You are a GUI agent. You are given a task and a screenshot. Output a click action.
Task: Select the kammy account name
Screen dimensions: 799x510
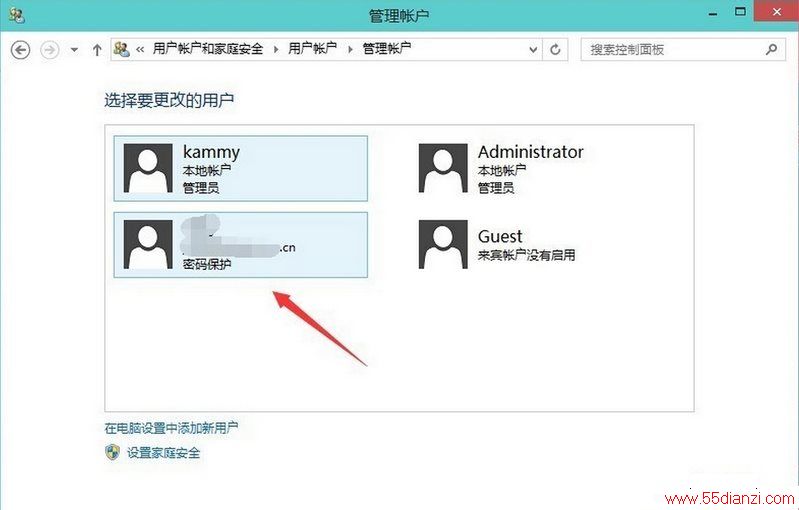pos(211,152)
